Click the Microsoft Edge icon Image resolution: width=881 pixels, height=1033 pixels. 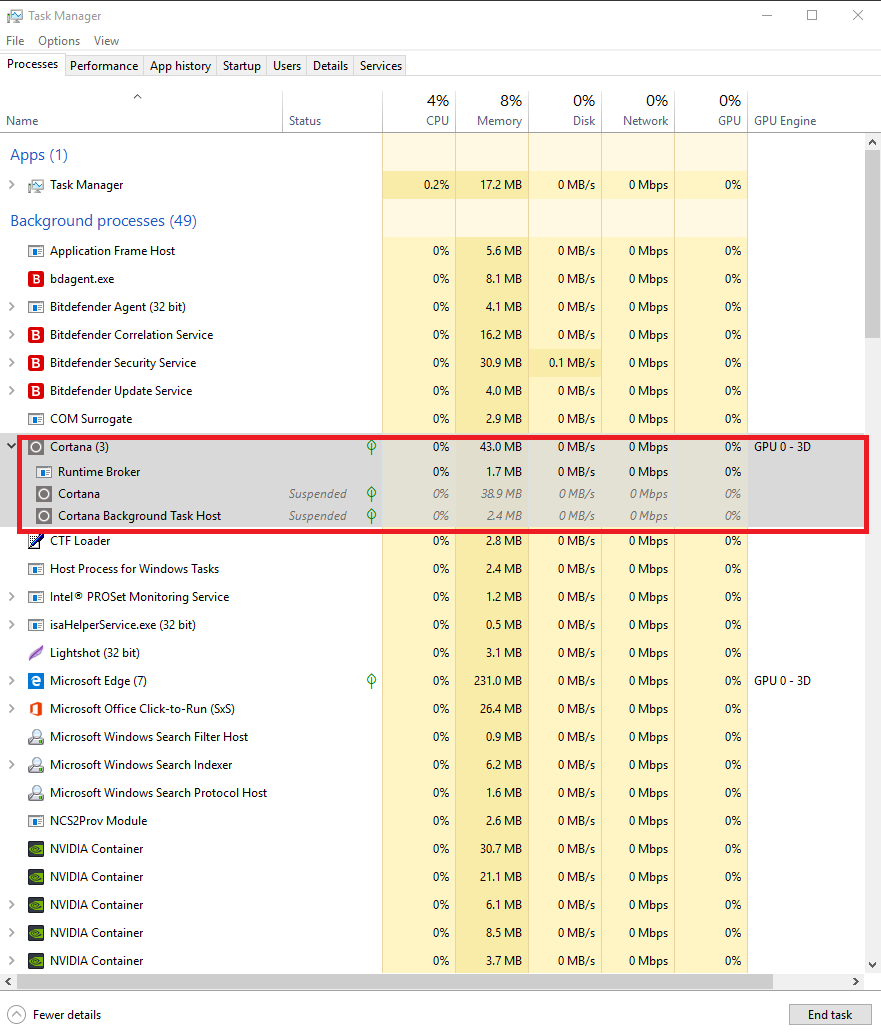(36, 681)
